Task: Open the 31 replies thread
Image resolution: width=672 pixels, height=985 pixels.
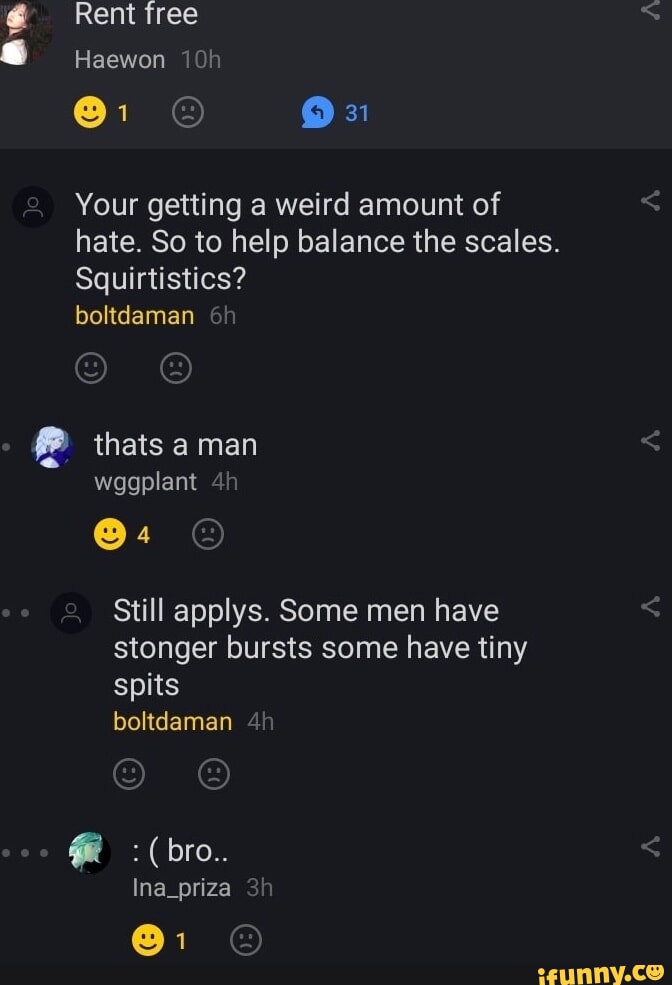Action: 329,112
